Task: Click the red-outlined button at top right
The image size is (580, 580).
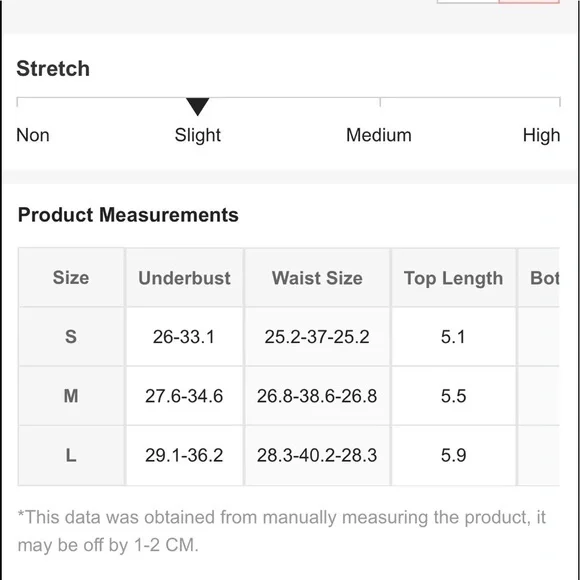Action: tap(529, 1)
